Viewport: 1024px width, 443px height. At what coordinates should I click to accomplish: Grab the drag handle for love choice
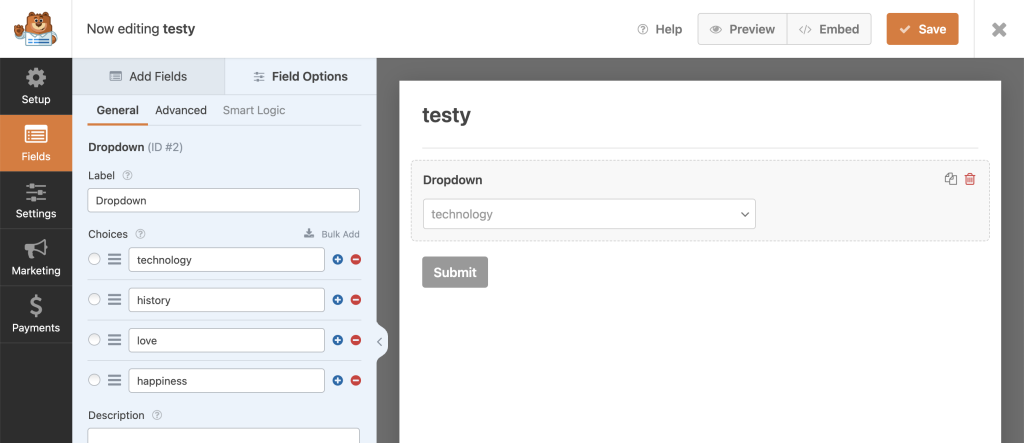(x=114, y=340)
